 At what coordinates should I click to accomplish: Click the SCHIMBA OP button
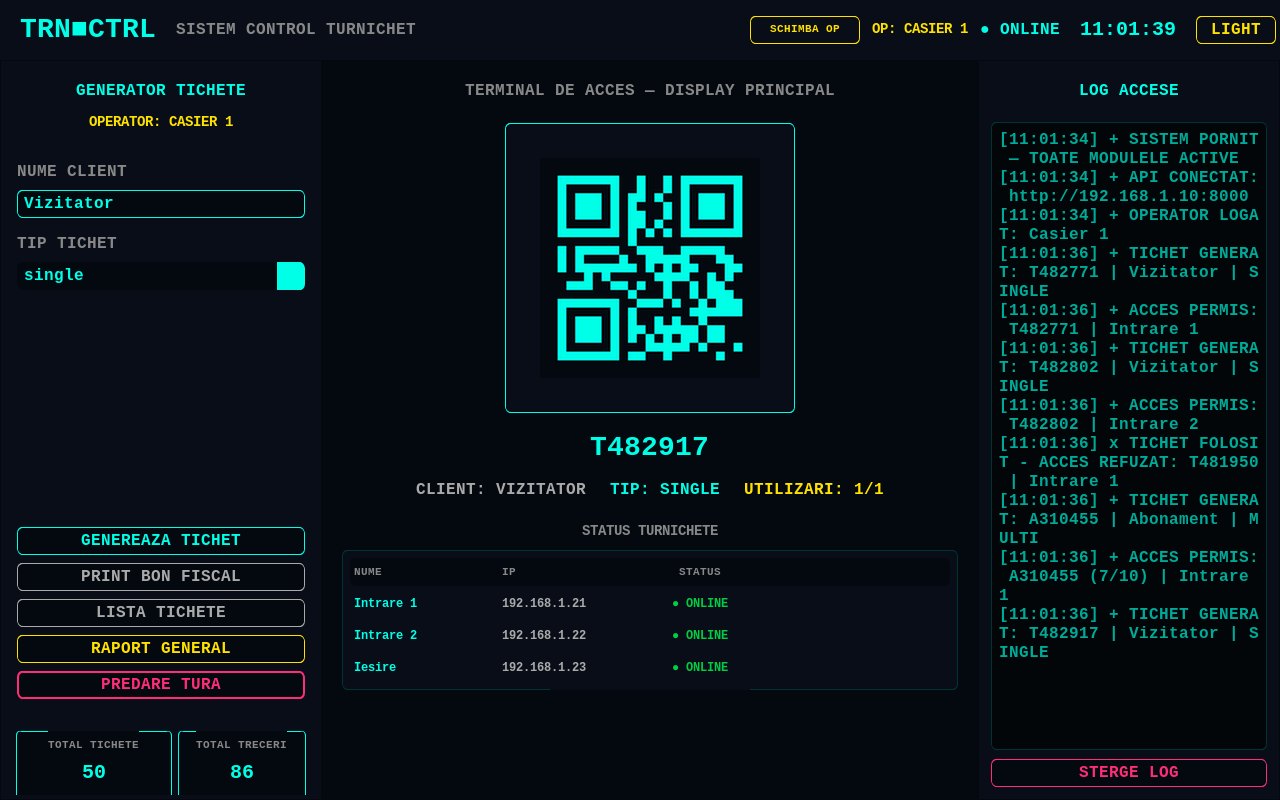tap(805, 29)
